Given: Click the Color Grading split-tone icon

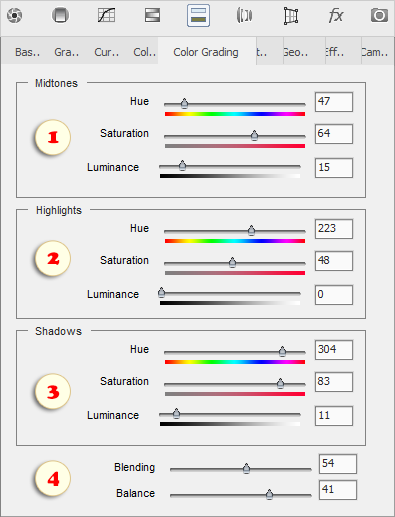Looking at the screenshot, I should pos(198,15).
